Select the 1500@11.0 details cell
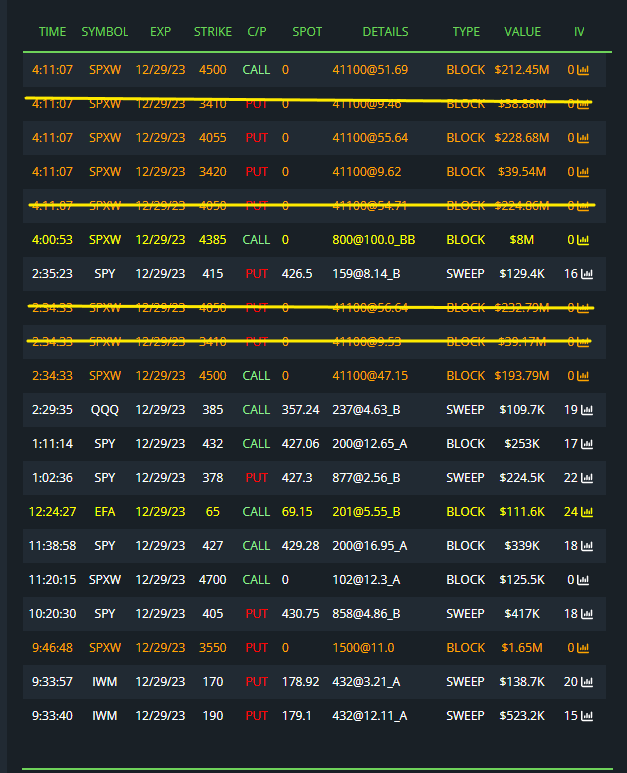The image size is (627, 773). point(363,648)
